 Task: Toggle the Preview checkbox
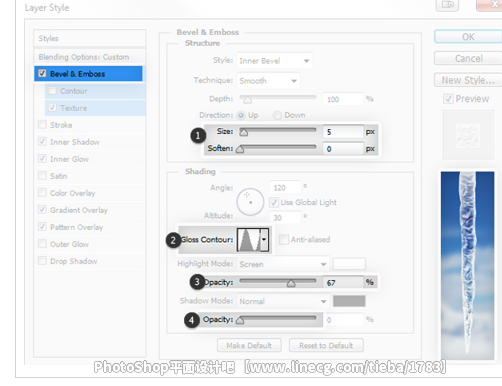tap(449, 99)
